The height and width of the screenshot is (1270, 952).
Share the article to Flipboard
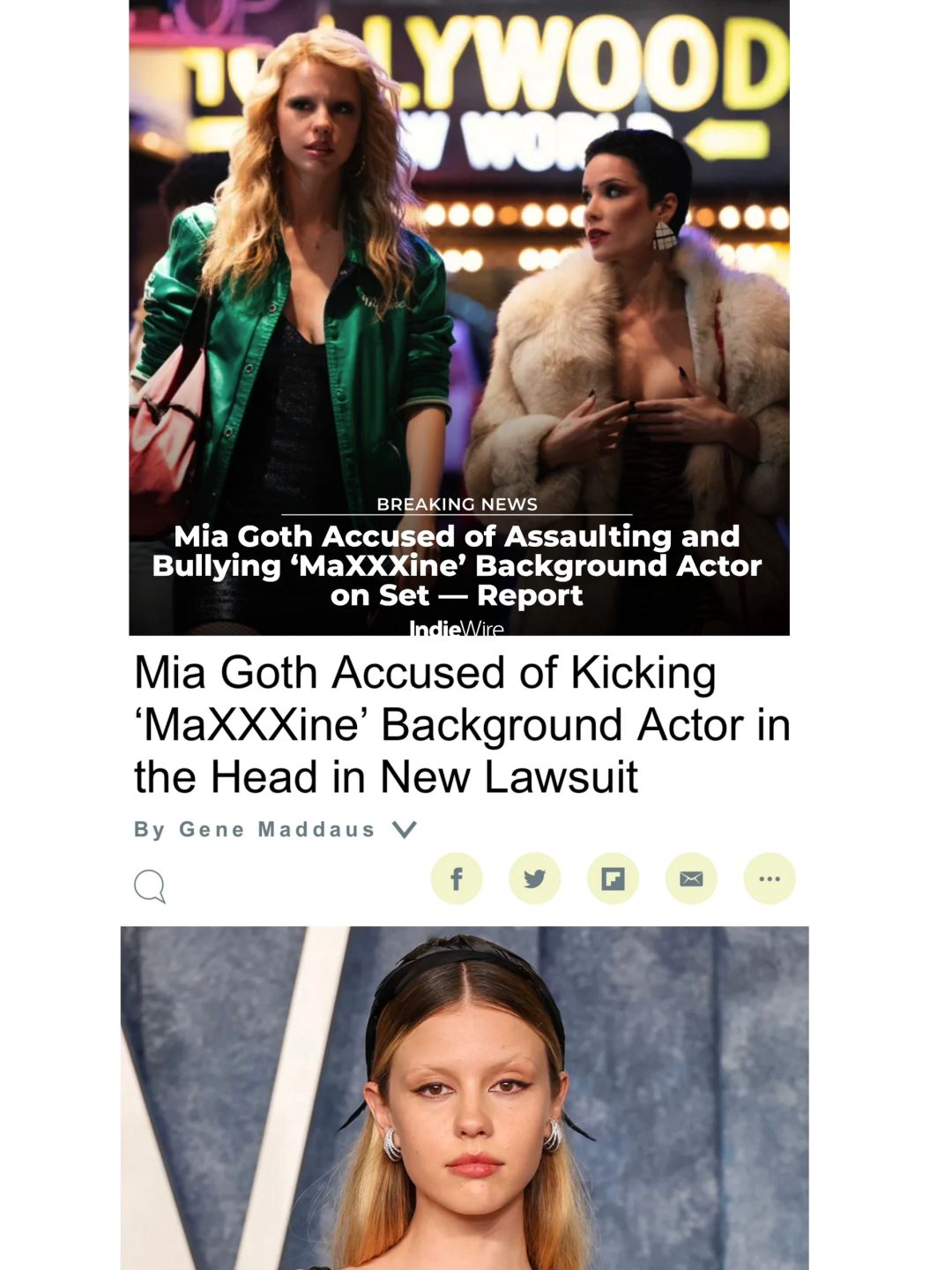click(614, 878)
